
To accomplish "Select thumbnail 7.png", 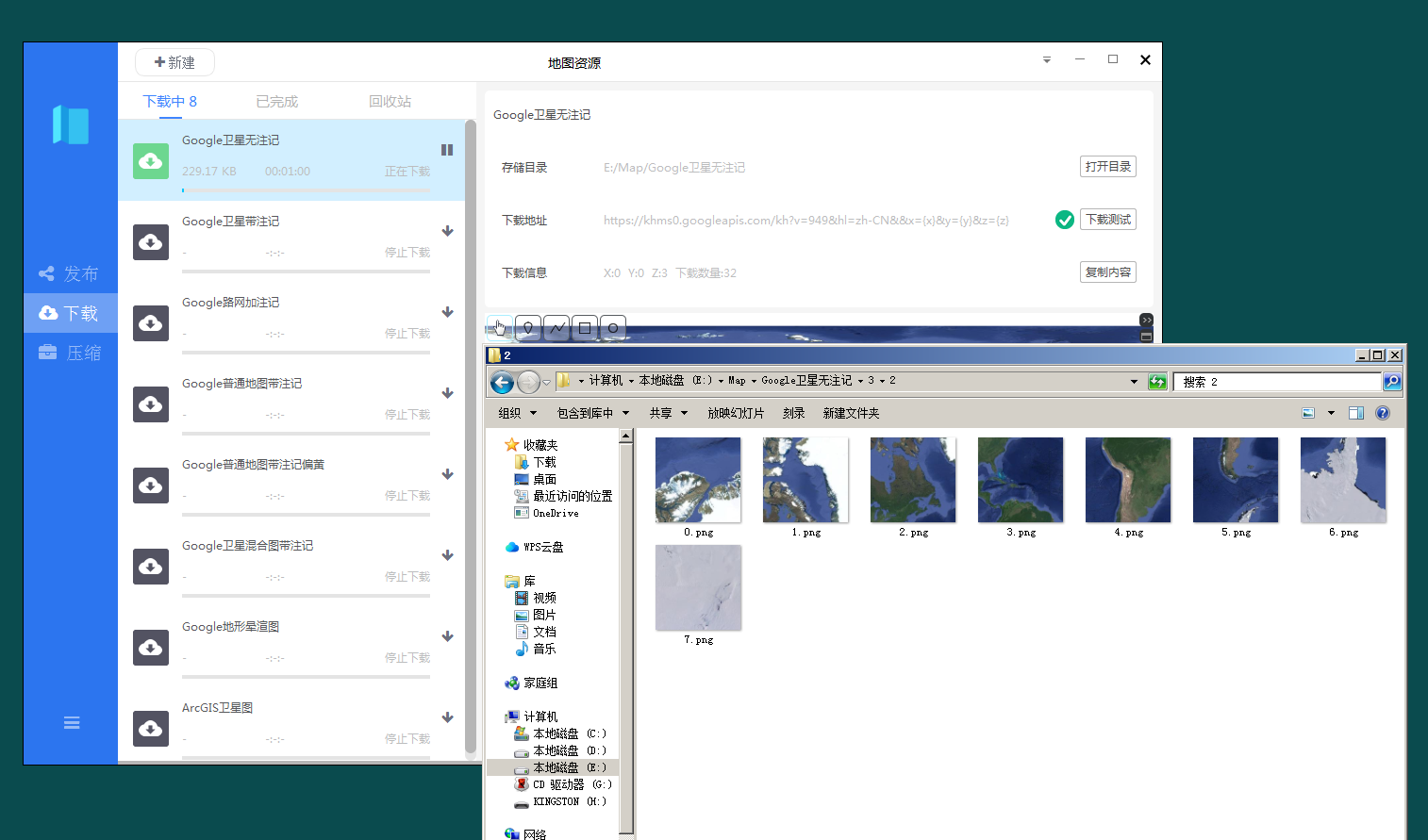I will click(698, 587).
